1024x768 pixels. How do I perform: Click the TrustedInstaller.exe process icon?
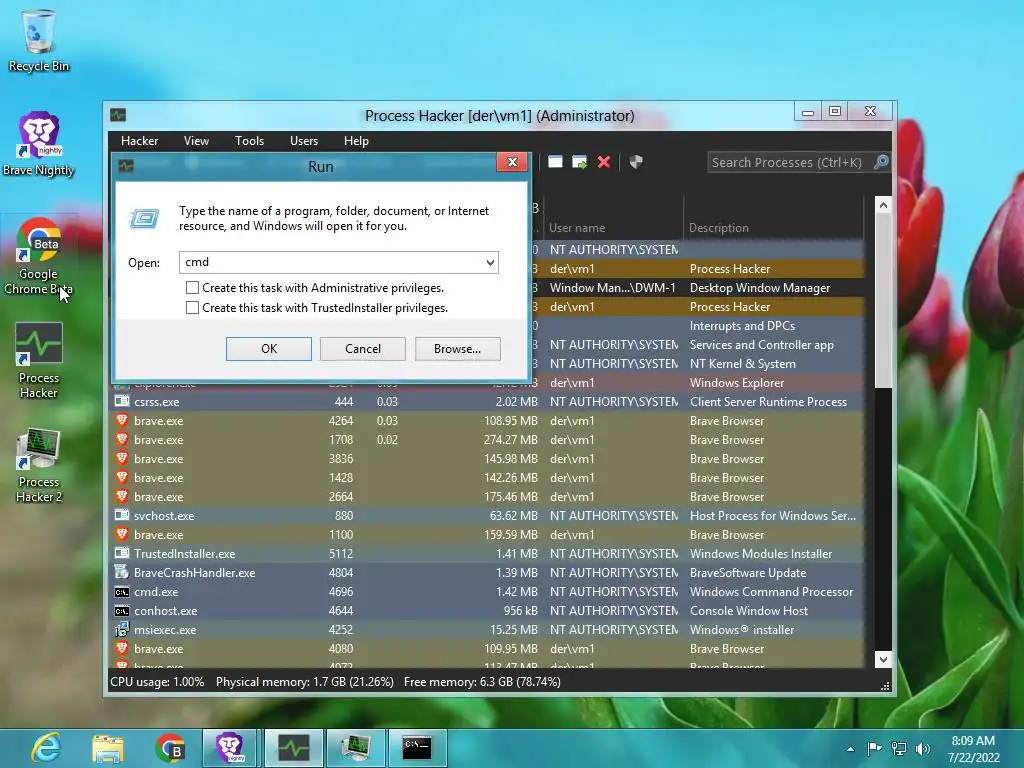(x=121, y=552)
